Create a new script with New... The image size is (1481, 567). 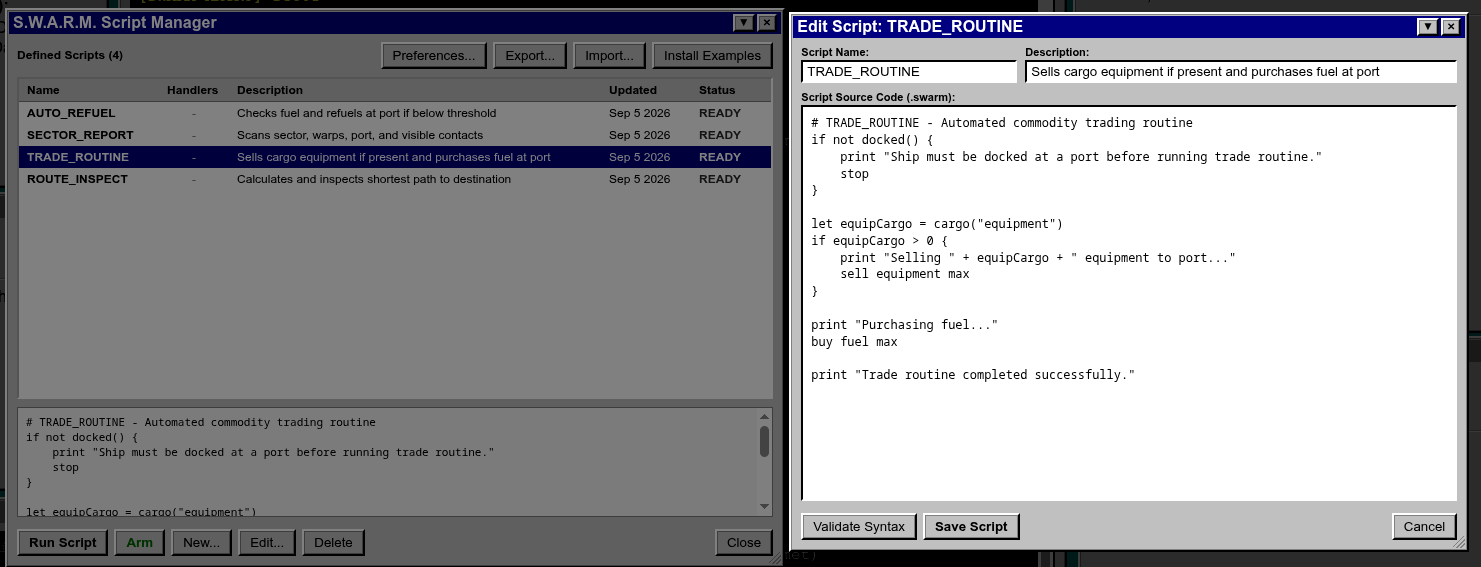click(x=202, y=542)
